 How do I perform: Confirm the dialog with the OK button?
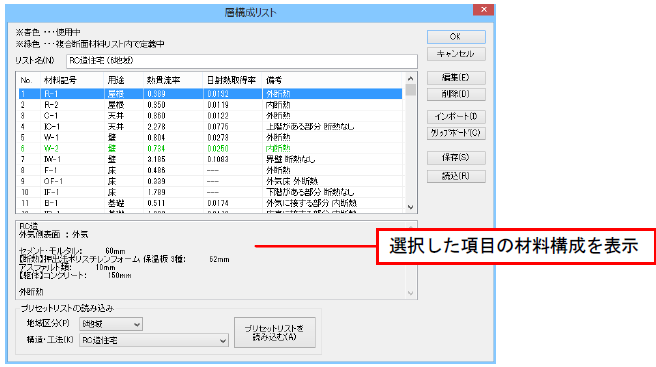click(x=456, y=37)
